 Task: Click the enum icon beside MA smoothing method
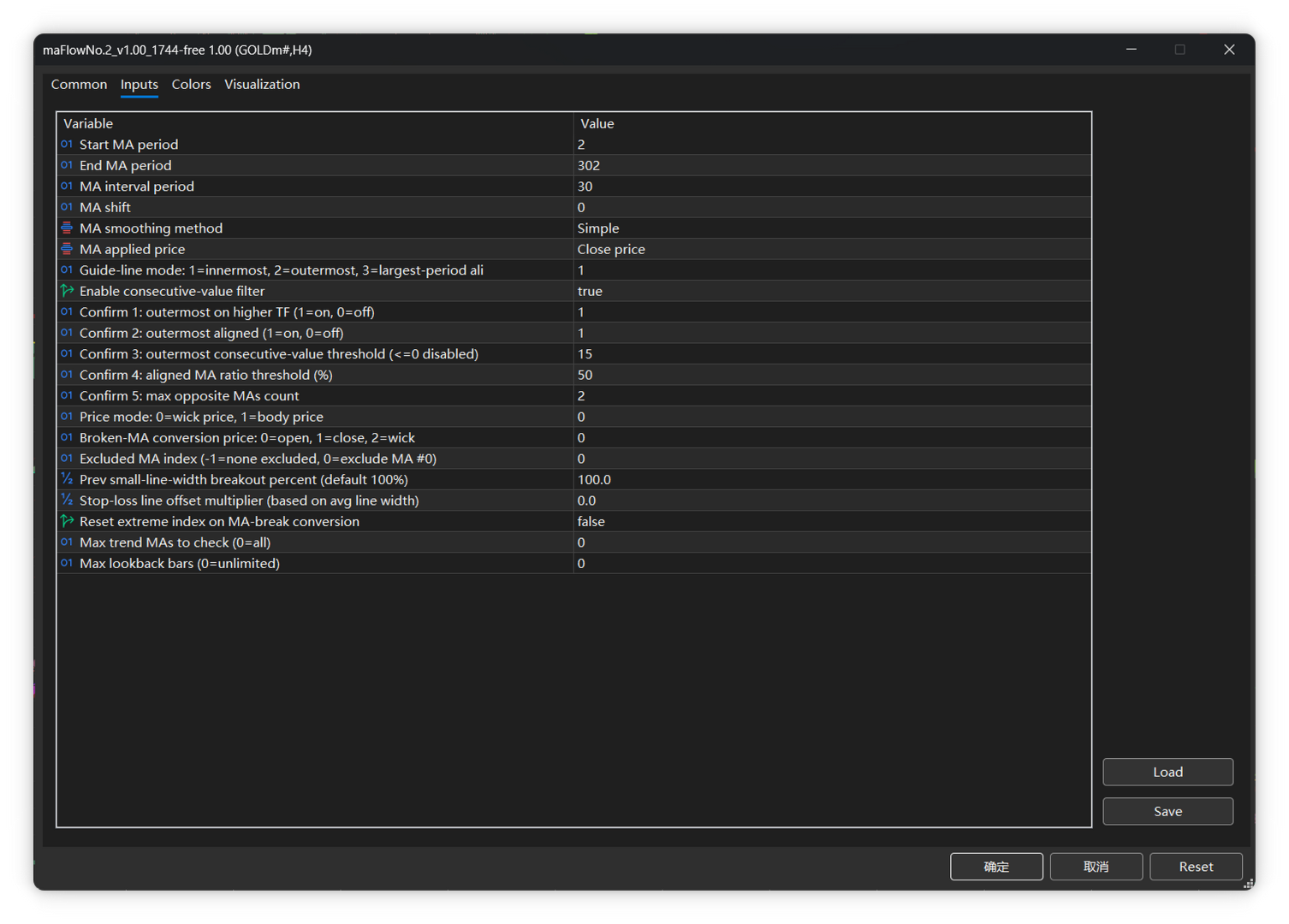point(67,228)
